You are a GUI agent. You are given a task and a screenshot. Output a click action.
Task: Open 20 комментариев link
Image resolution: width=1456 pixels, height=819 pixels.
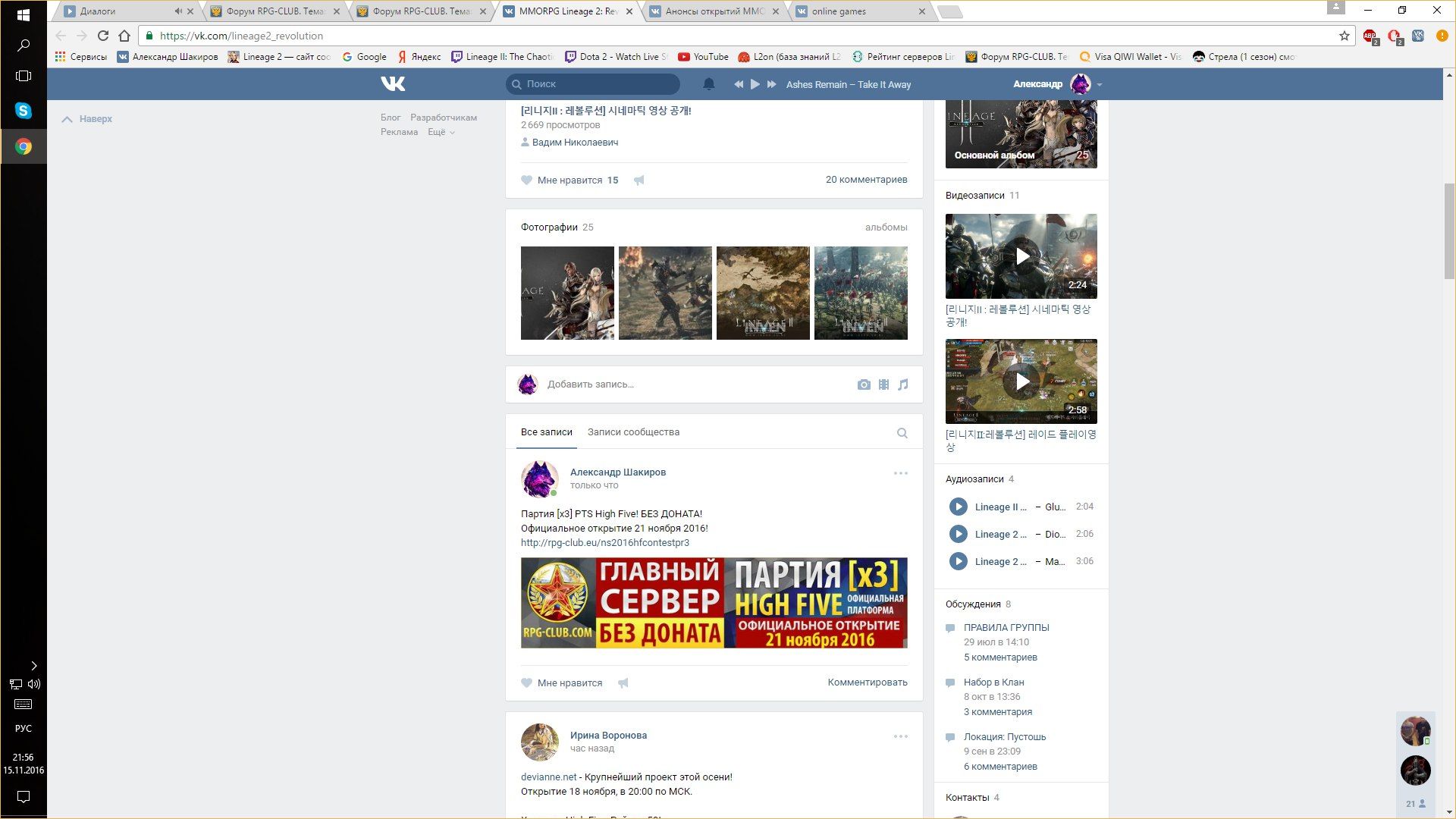coord(866,180)
